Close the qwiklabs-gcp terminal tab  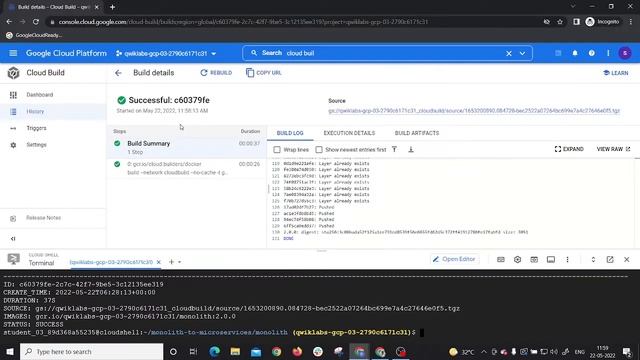point(158,262)
